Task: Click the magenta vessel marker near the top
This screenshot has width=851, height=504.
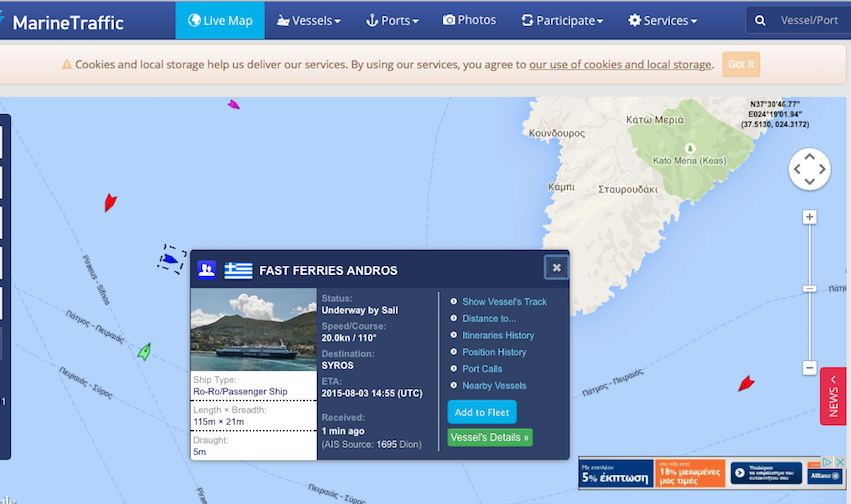Action: [233, 104]
